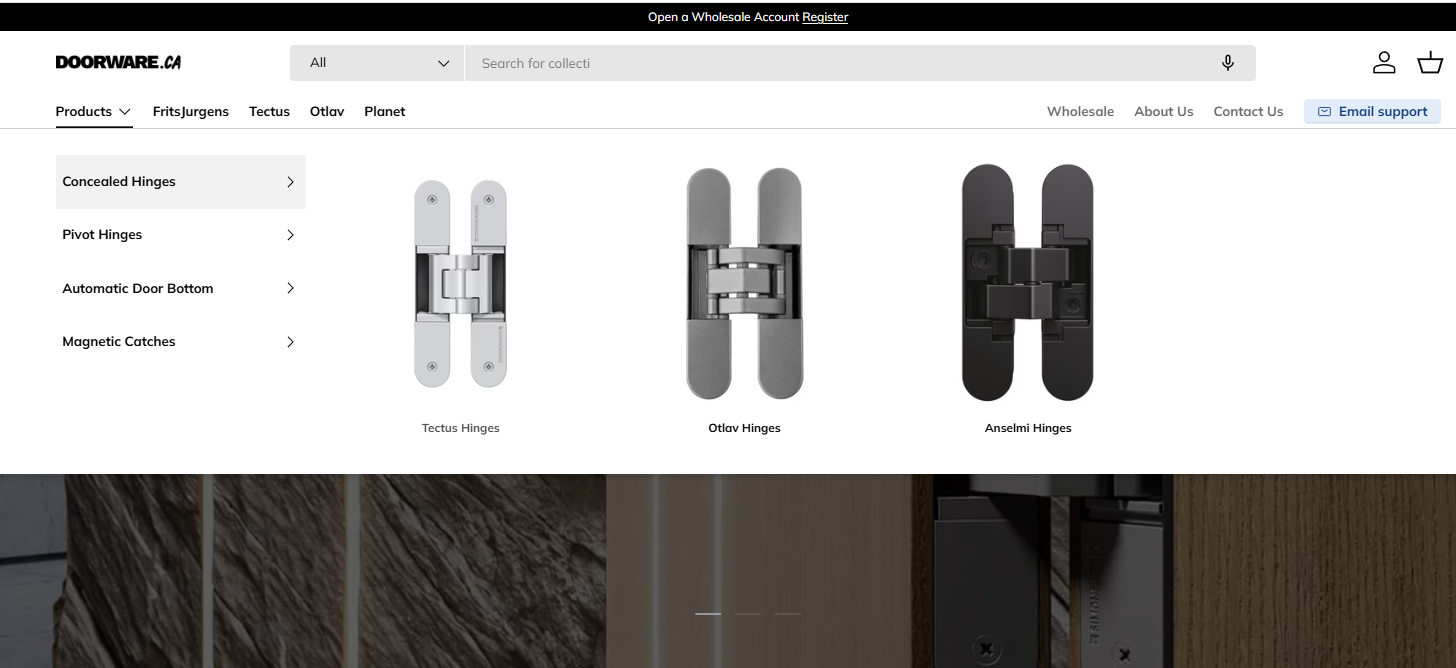Expand Pivot Hinges submenu
1456x668 pixels.
290,235
